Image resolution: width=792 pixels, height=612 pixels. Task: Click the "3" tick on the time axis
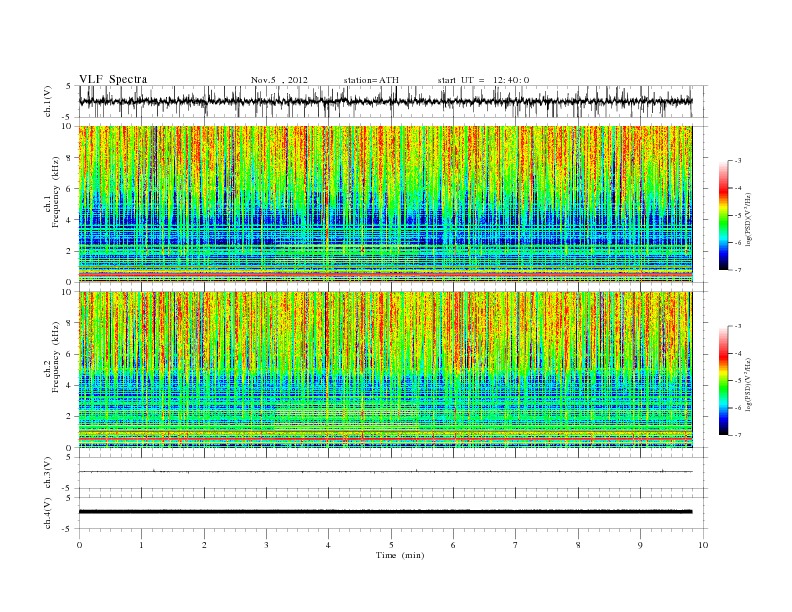tap(266, 545)
